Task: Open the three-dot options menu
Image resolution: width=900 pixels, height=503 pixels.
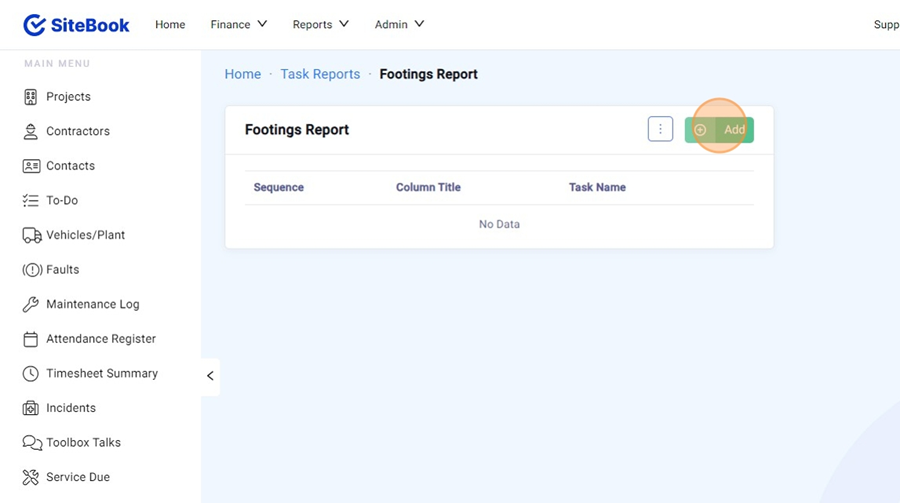Action: point(660,129)
